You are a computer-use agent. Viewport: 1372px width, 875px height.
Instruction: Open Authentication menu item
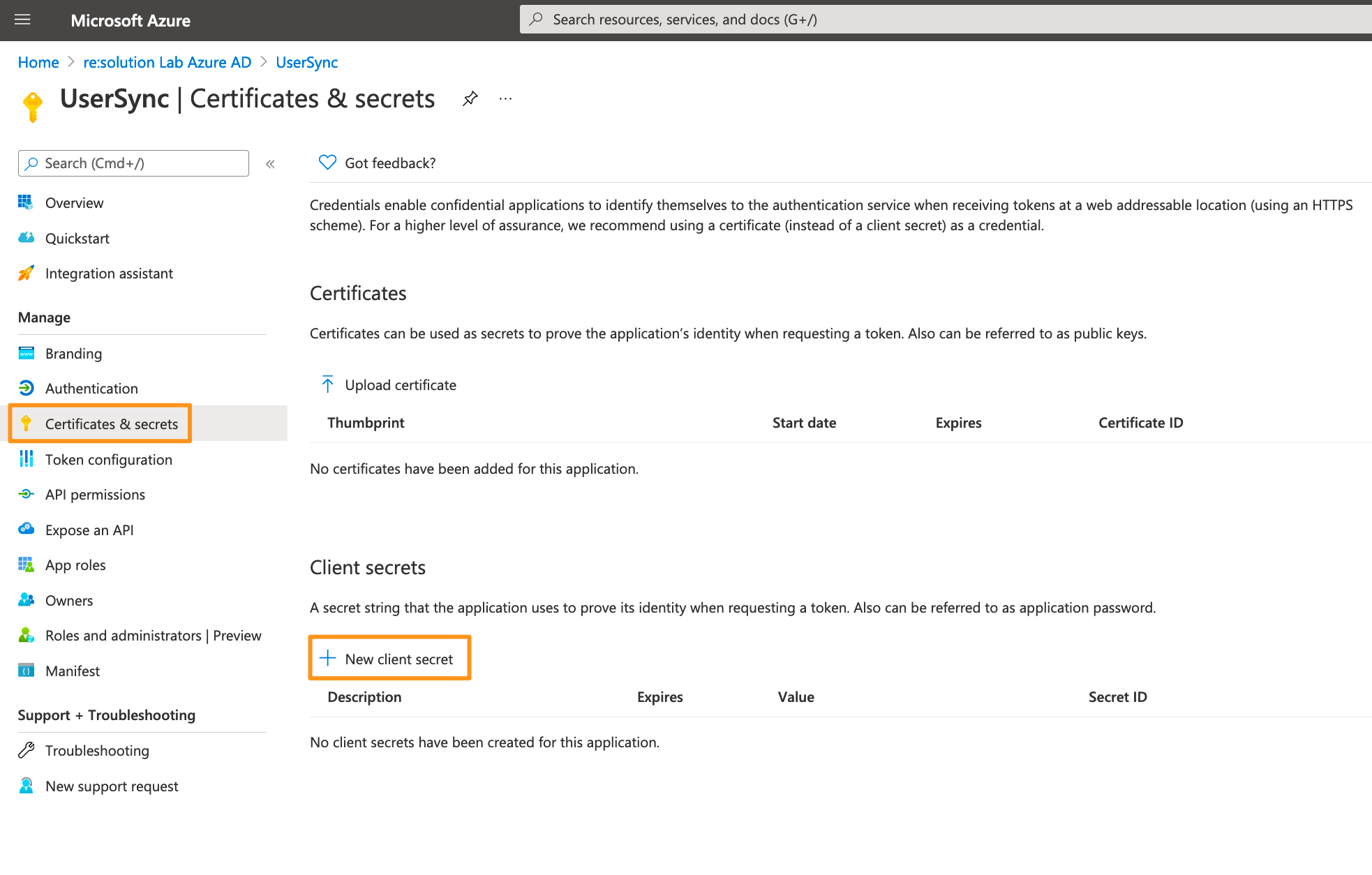pyautogui.click(x=92, y=389)
